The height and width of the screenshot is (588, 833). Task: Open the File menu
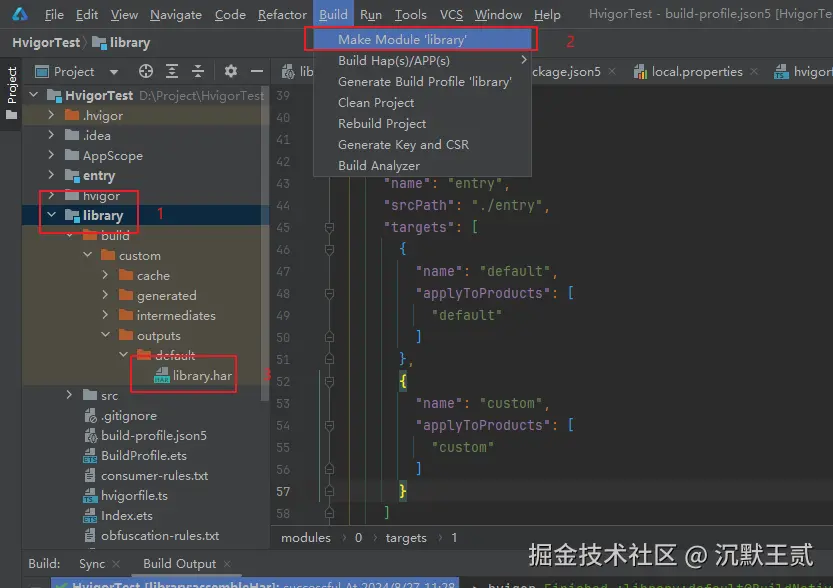click(54, 15)
